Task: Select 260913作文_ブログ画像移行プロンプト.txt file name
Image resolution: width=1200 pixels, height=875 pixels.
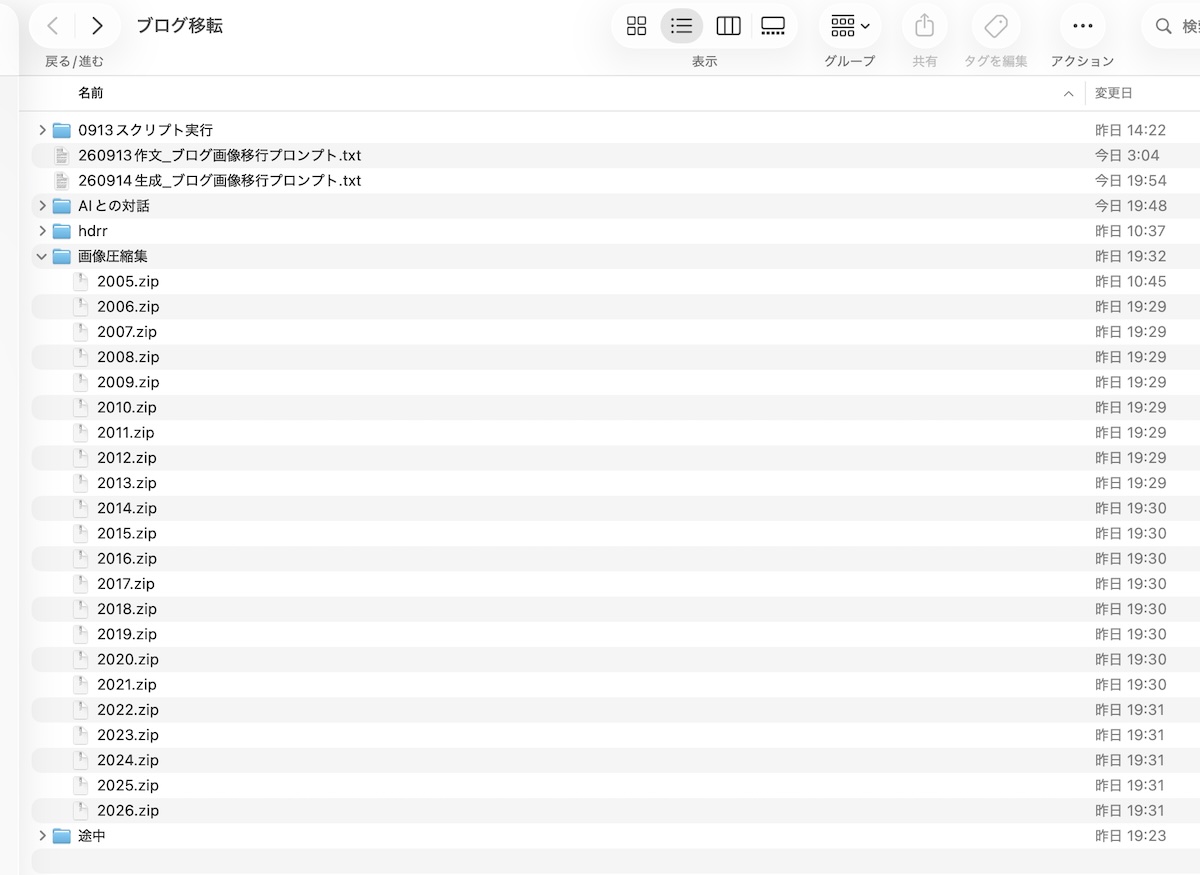Action: pos(220,155)
